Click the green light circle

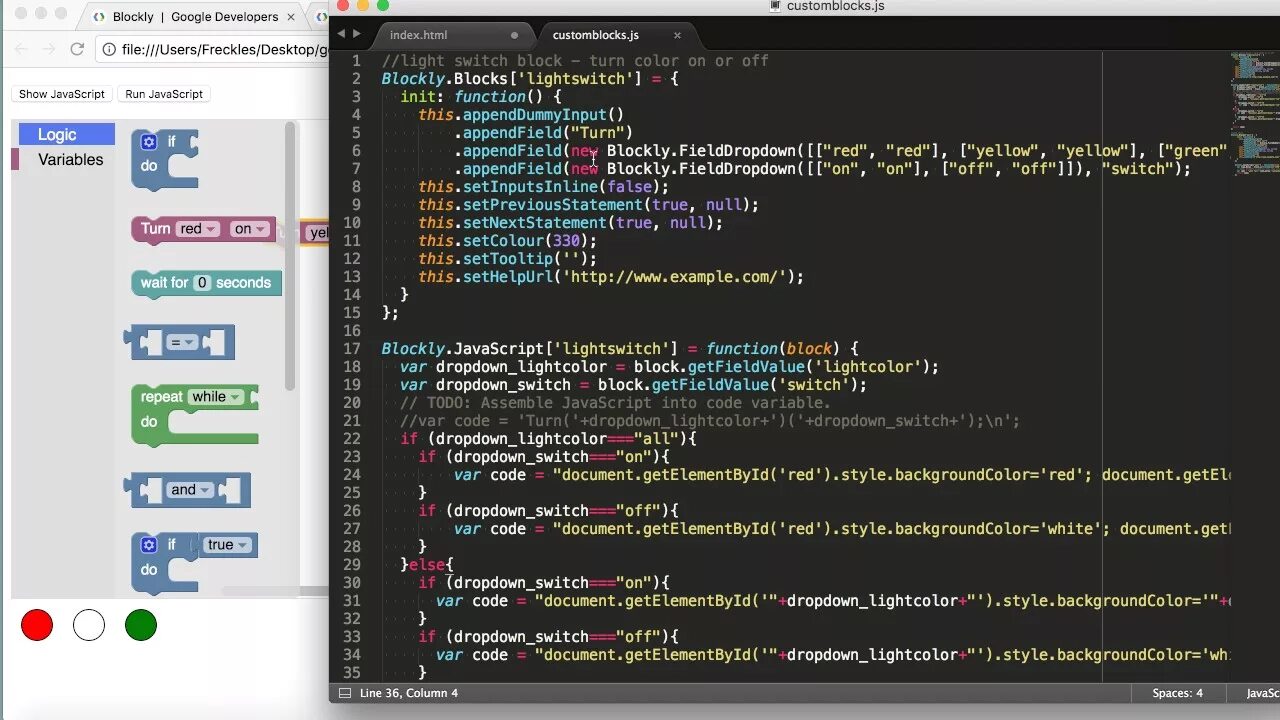141,625
